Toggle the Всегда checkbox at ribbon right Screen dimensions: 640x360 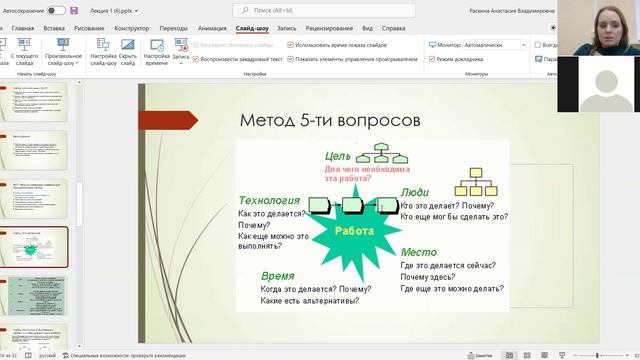pyautogui.click(x=538, y=45)
